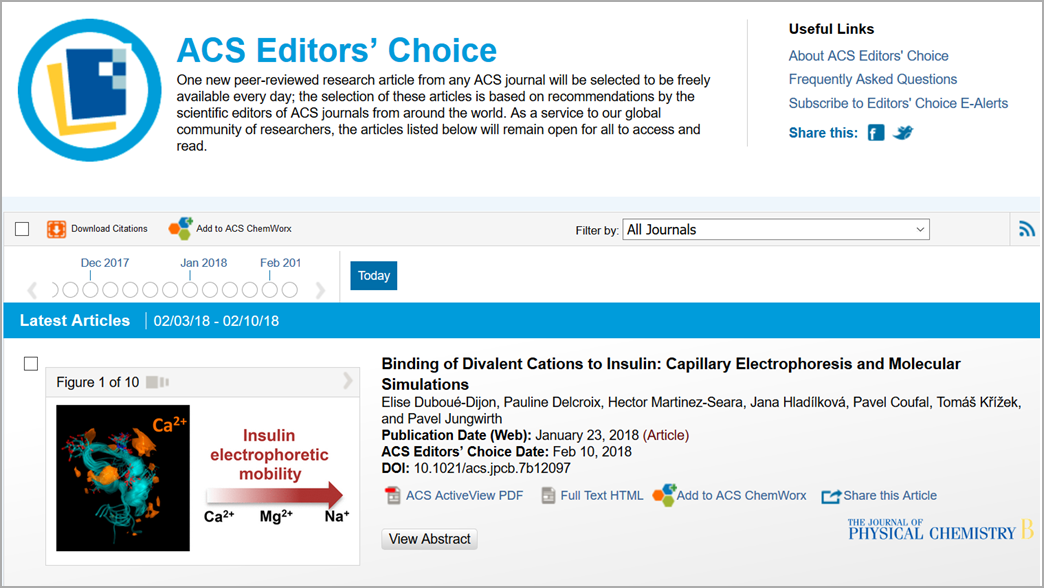Open the Full Text HTML document icon
This screenshot has height=588, width=1044.
tap(548, 495)
